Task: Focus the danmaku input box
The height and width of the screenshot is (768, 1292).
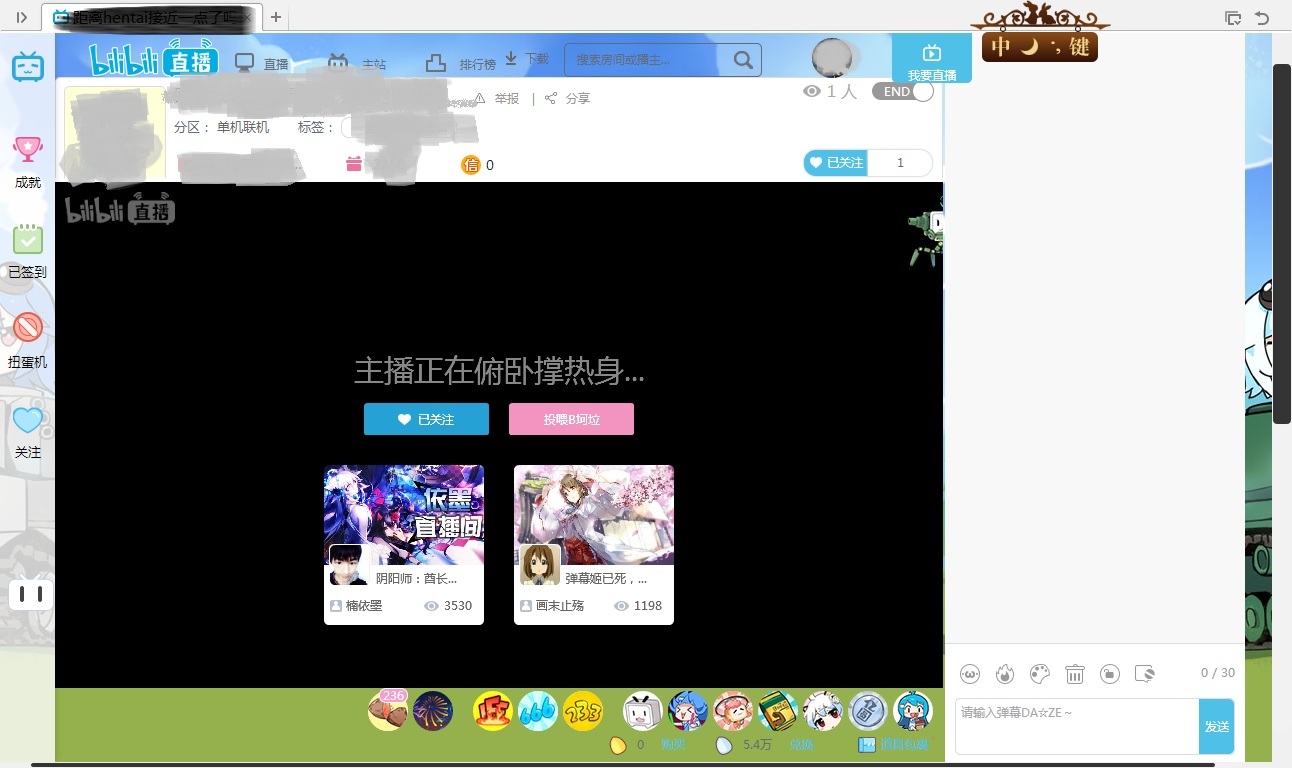Action: [1077, 726]
